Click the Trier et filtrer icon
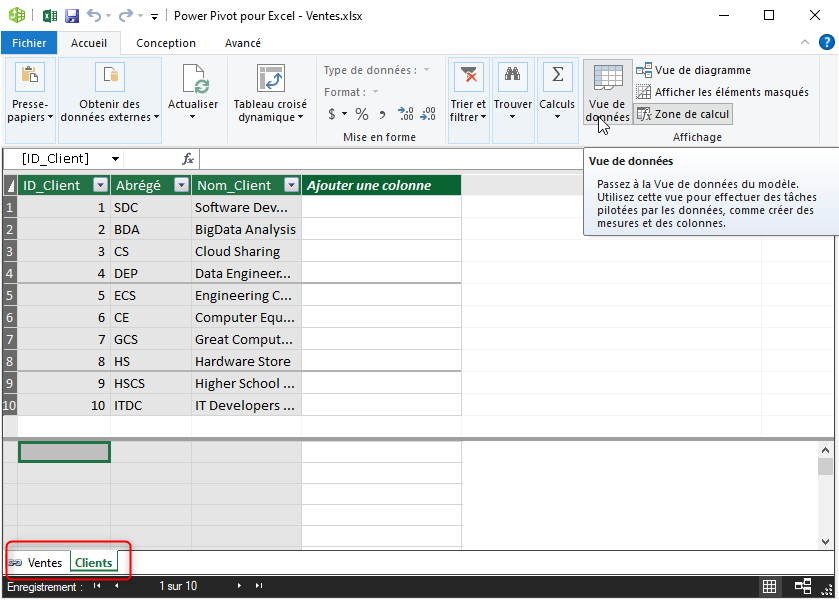The width and height of the screenshot is (839, 600). click(468, 77)
